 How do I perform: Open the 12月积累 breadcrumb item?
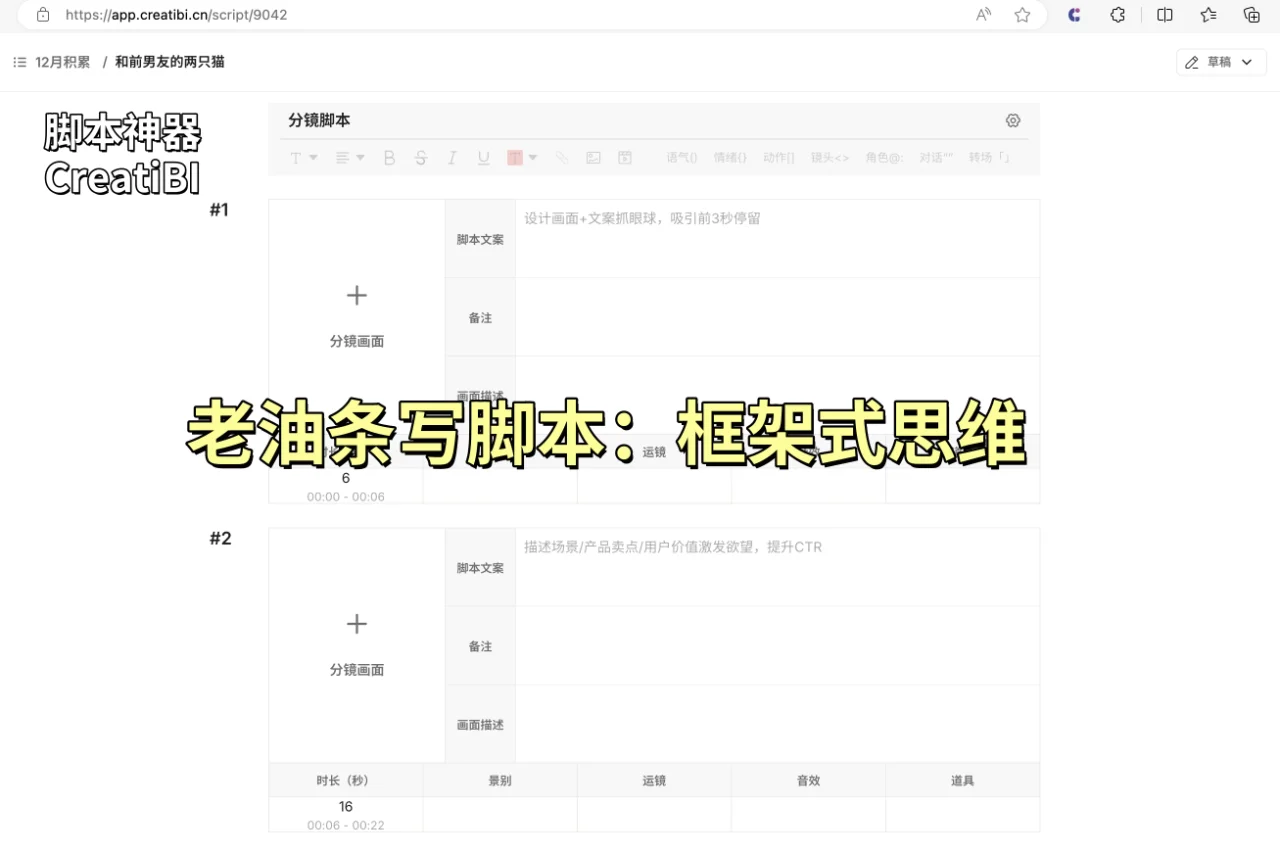pos(62,61)
